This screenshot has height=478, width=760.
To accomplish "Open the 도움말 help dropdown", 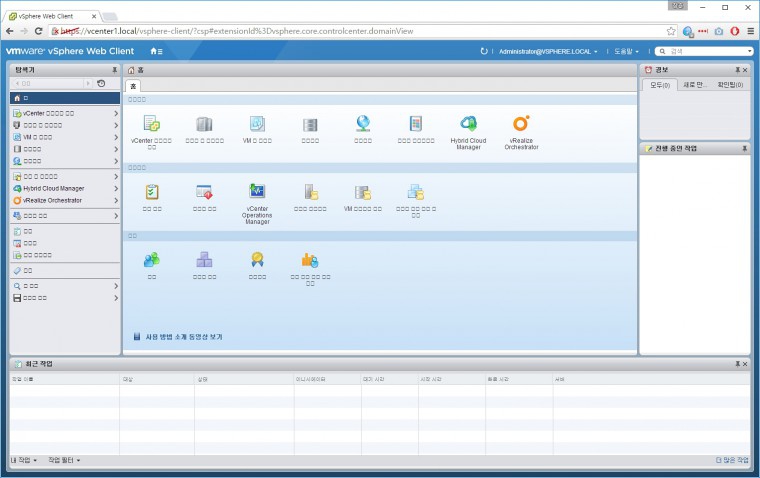I will coord(626,51).
